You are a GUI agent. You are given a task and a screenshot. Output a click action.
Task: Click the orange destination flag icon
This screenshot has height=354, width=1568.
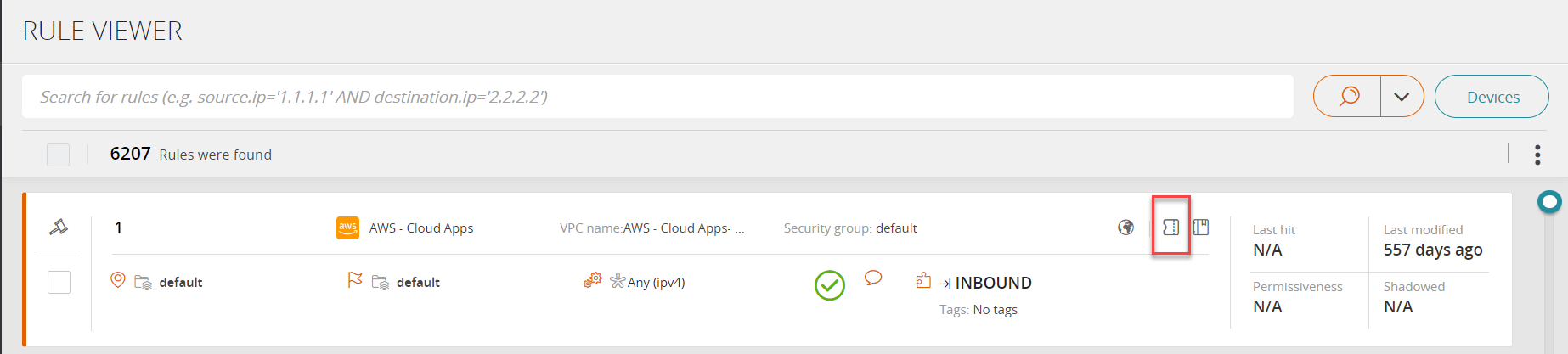[x=355, y=280]
